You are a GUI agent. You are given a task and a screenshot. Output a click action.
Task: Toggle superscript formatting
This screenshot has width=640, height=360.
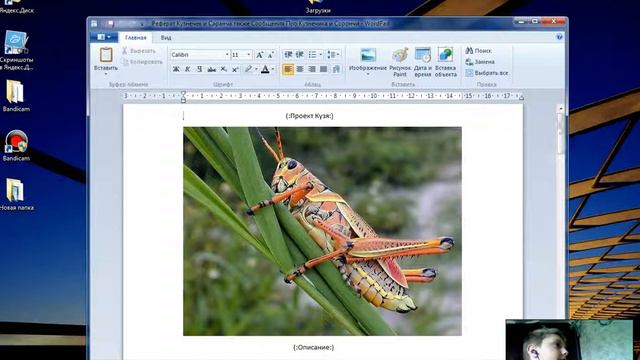235,69
